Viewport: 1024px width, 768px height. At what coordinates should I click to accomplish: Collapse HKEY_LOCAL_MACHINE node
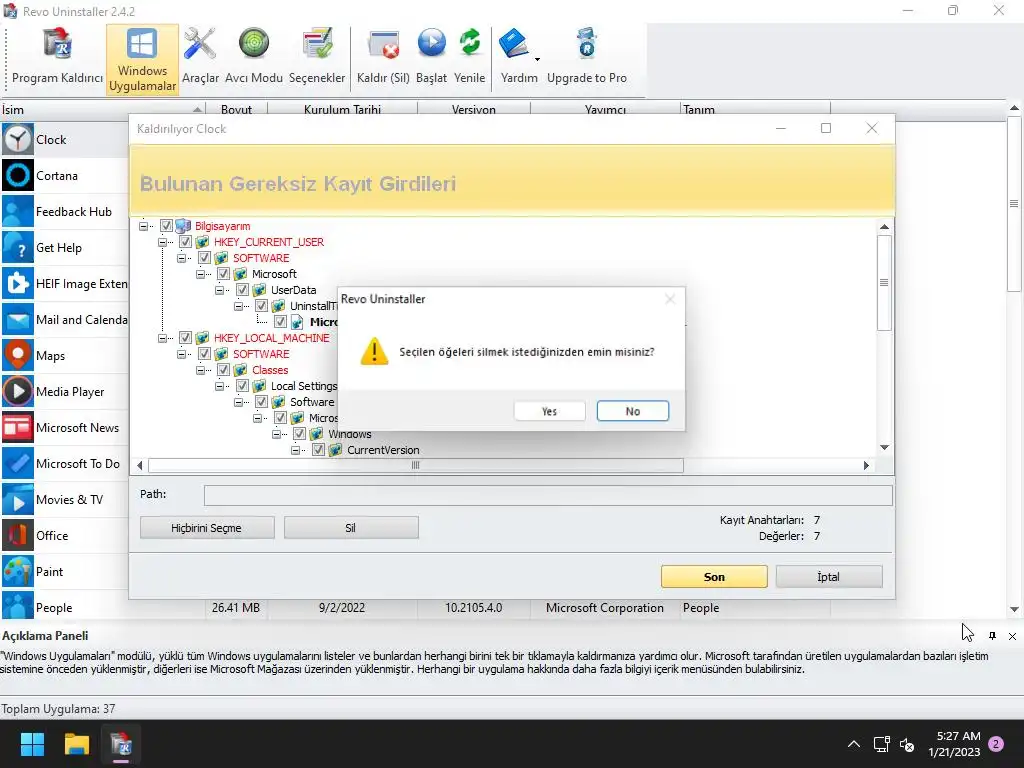point(162,338)
